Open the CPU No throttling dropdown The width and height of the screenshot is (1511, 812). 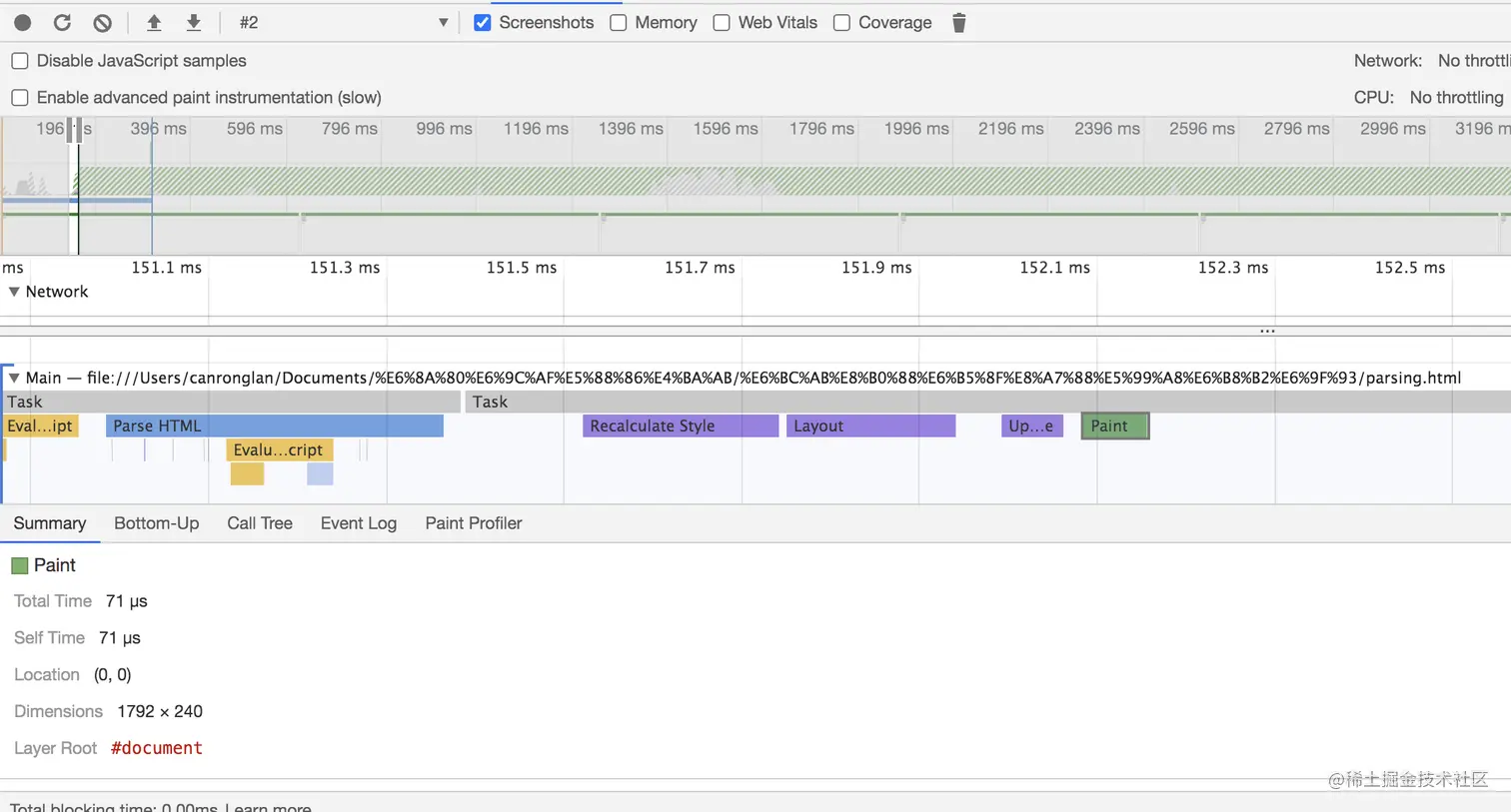point(1456,97)
